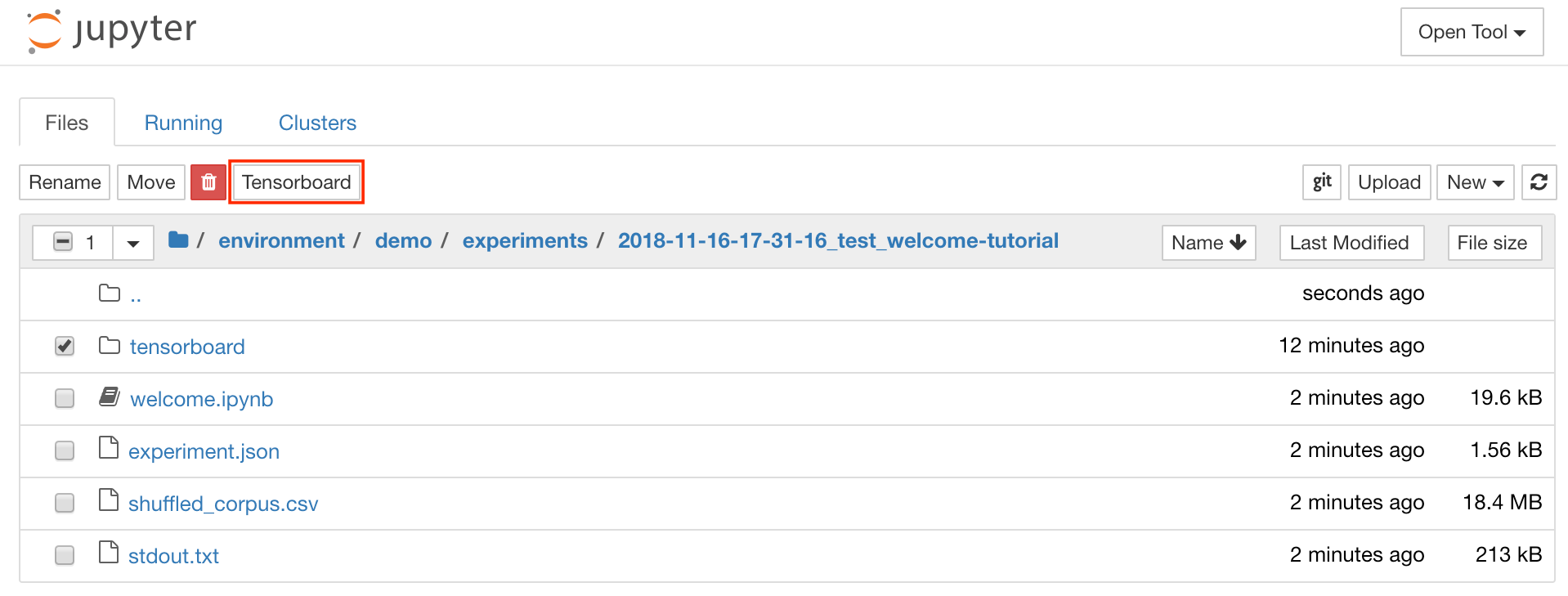Tick the shuffled_corpus.csv checkbox
The height and width of the screenshot is (596, 1568).
click(x=65, y=503)
